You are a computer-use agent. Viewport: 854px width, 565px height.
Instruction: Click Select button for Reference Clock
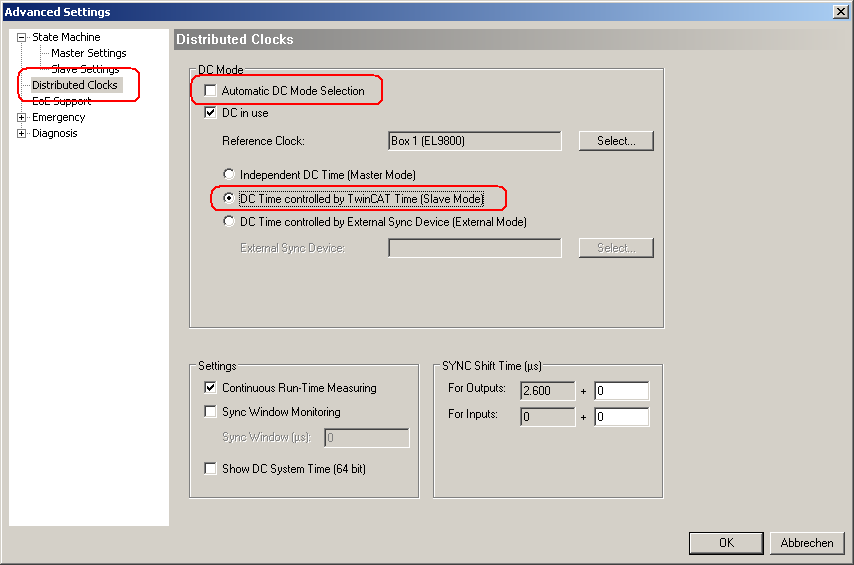click(x=615, y=141)
